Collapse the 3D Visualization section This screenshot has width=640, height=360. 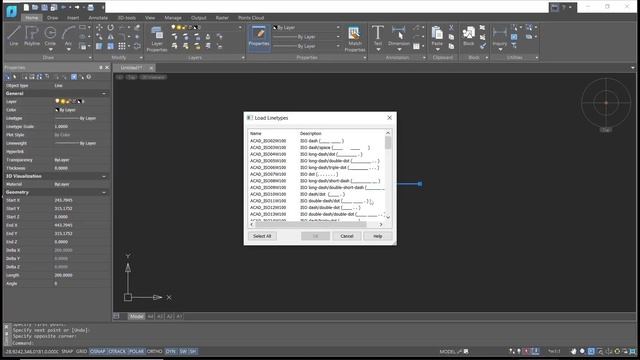[x=104, y=176]
